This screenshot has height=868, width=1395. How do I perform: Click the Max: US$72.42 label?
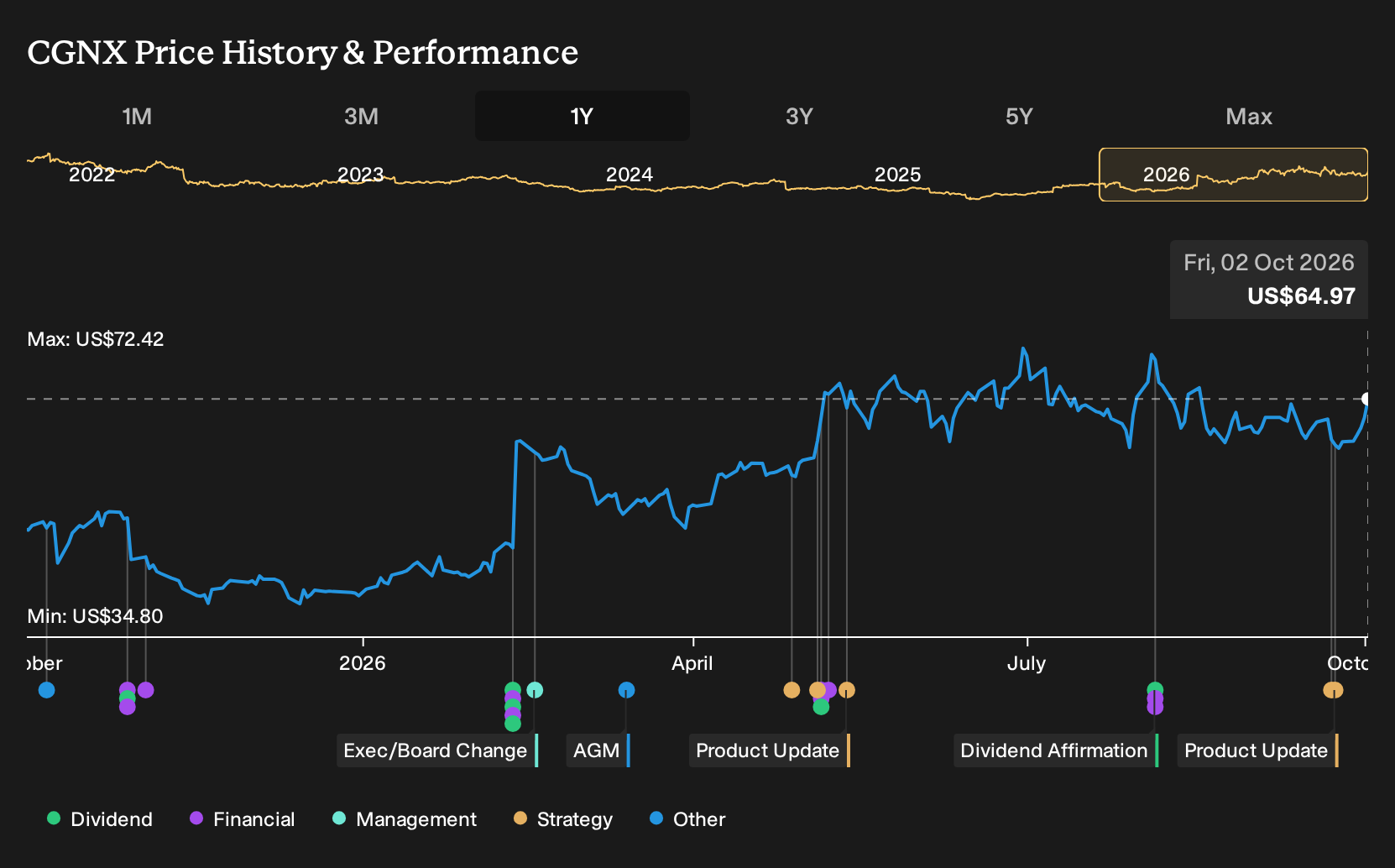point(96,339)
